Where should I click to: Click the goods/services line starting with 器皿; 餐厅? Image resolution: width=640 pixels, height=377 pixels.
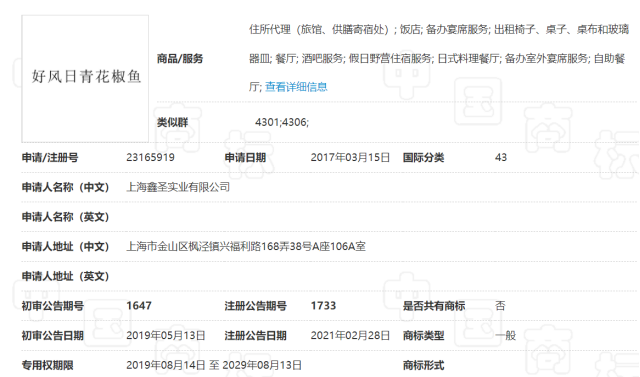(437, 59)
